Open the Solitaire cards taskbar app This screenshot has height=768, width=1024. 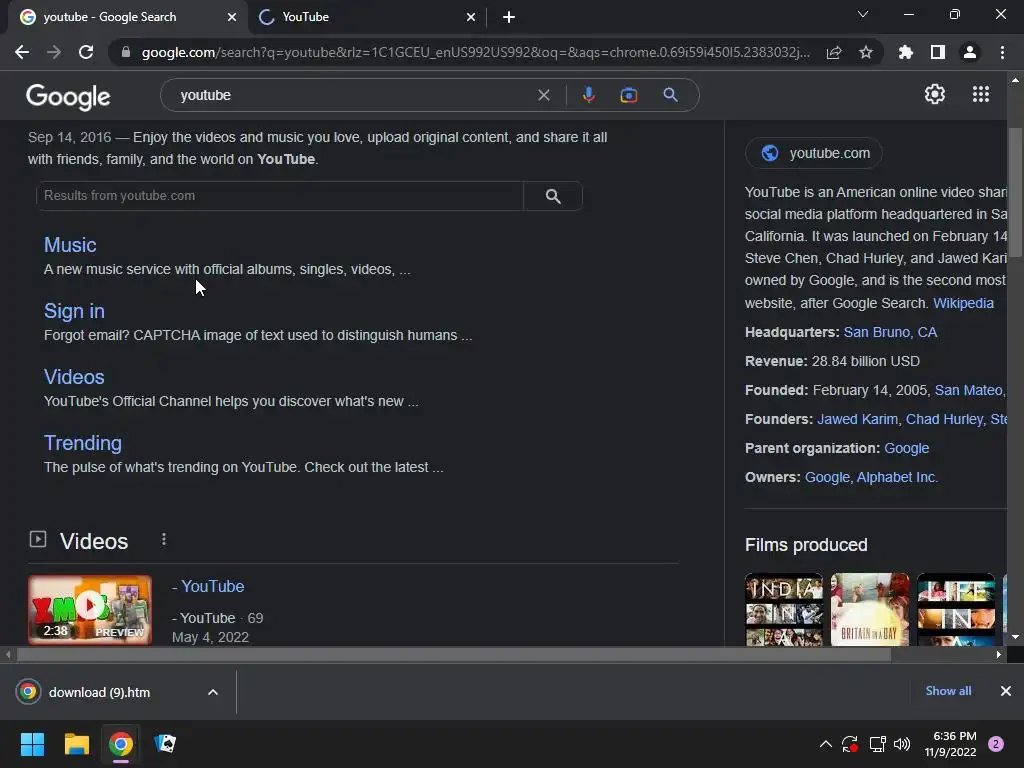click(x=165, y=744)
